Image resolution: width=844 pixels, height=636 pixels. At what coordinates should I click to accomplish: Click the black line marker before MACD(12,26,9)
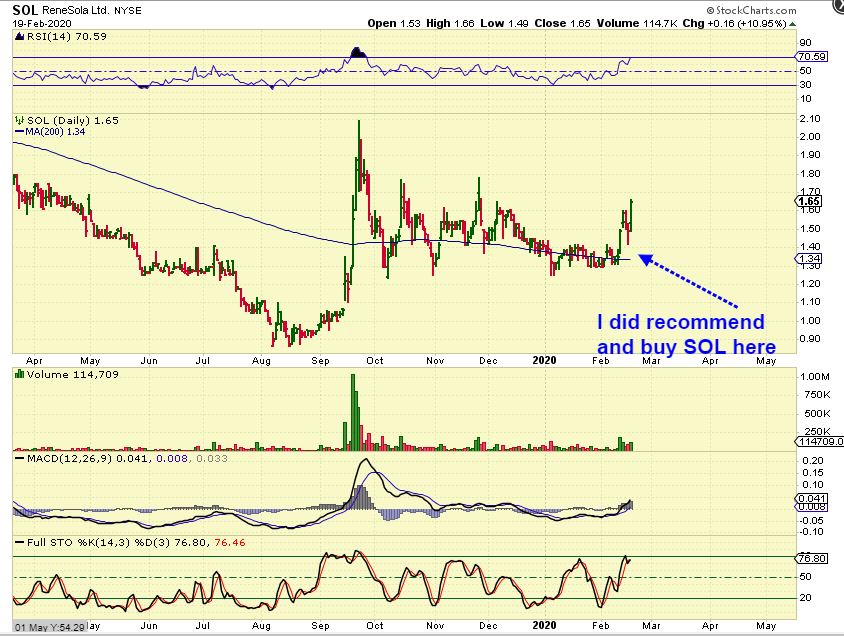tap(19, 459)
